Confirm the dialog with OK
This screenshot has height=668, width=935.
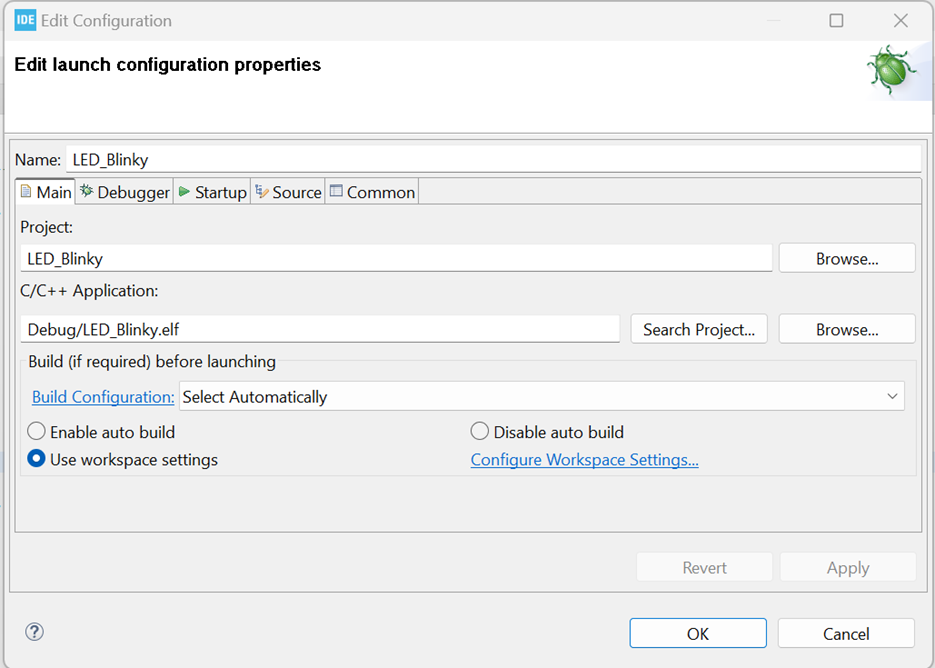tap(698, 633)
